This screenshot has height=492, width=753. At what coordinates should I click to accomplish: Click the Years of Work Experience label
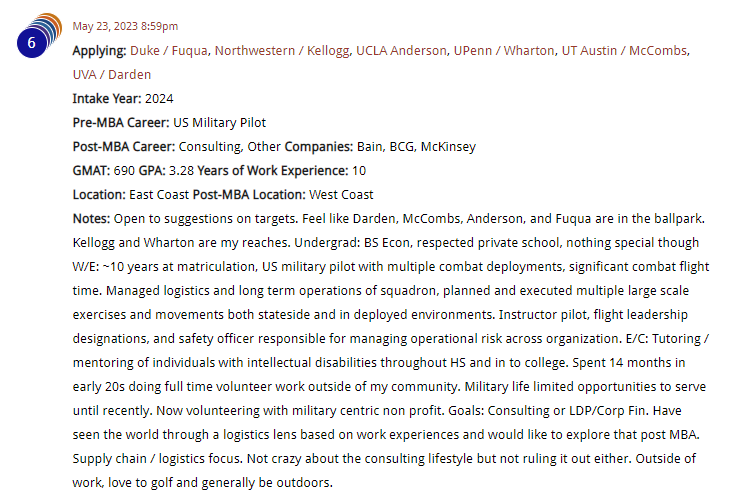(x=273, y=171)
